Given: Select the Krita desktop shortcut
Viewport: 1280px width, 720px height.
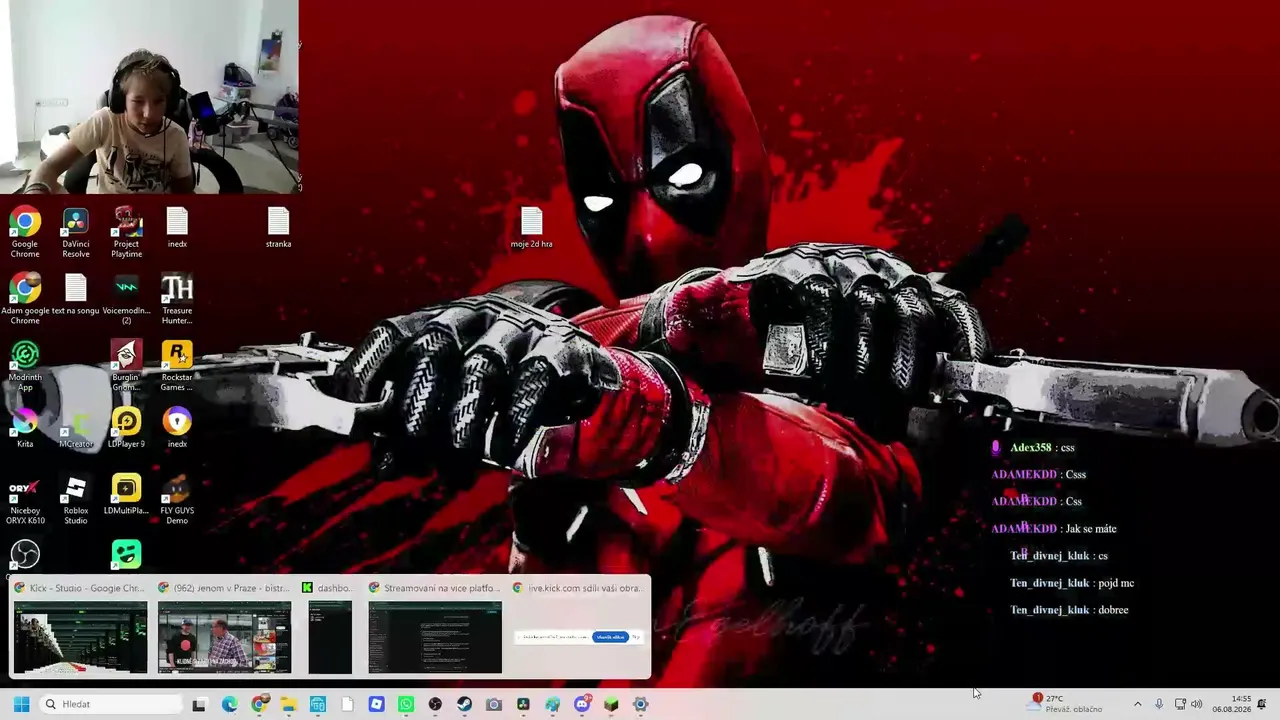Looking at the screenshot, I should pyautogui.click(x=25, y=428).
